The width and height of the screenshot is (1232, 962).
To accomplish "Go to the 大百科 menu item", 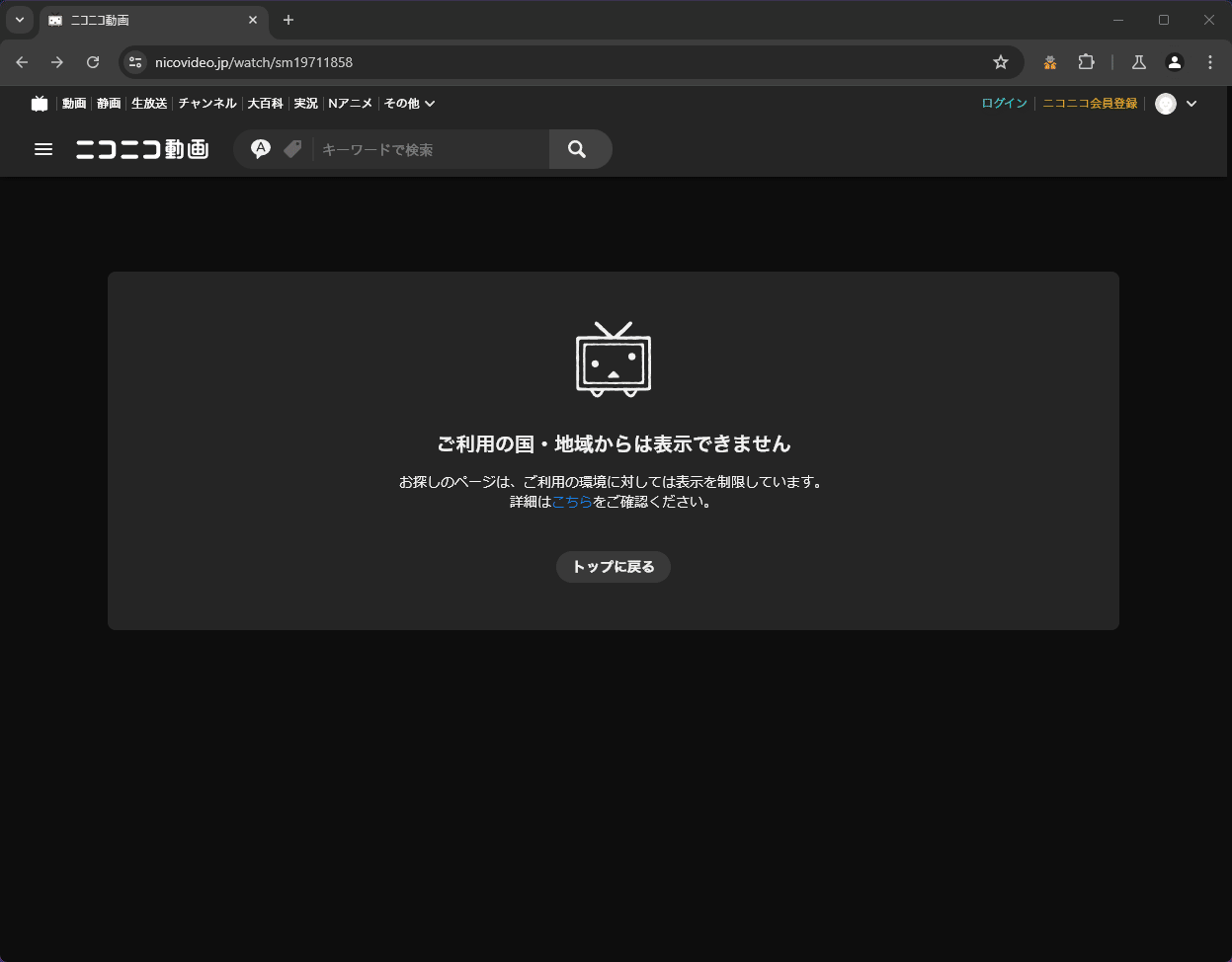I will [x=265, y=104].
